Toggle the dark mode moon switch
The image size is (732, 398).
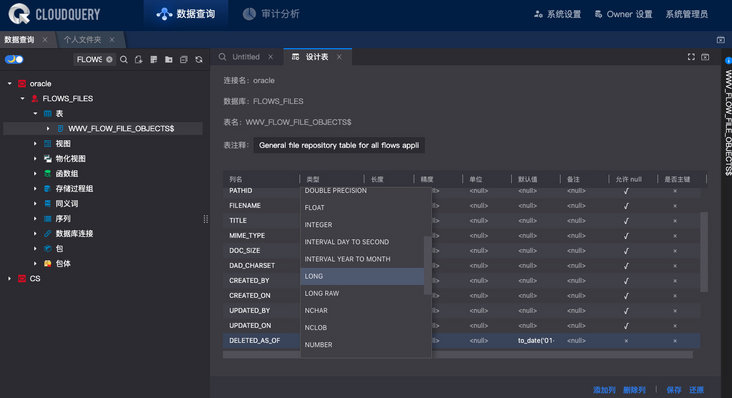[14, 59]
